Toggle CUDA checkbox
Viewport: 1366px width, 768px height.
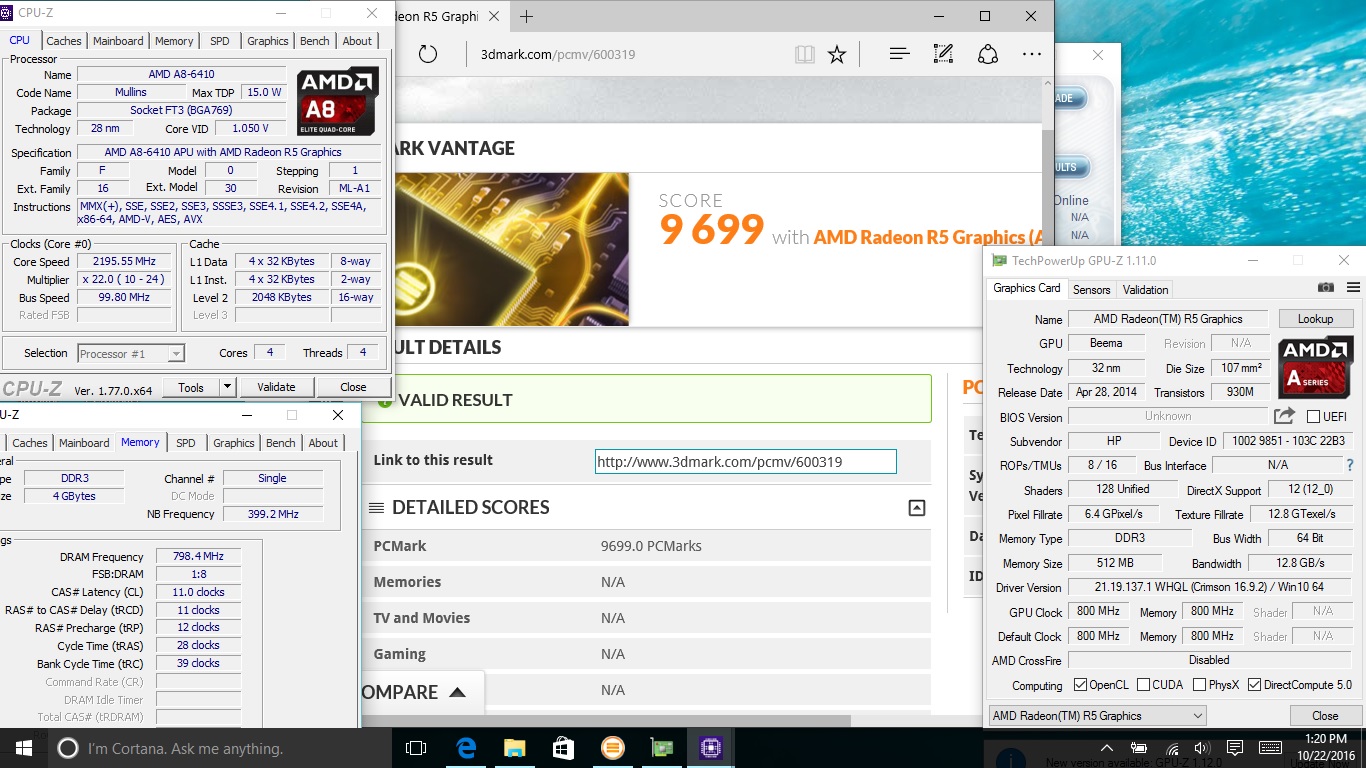click(1143, 685)
